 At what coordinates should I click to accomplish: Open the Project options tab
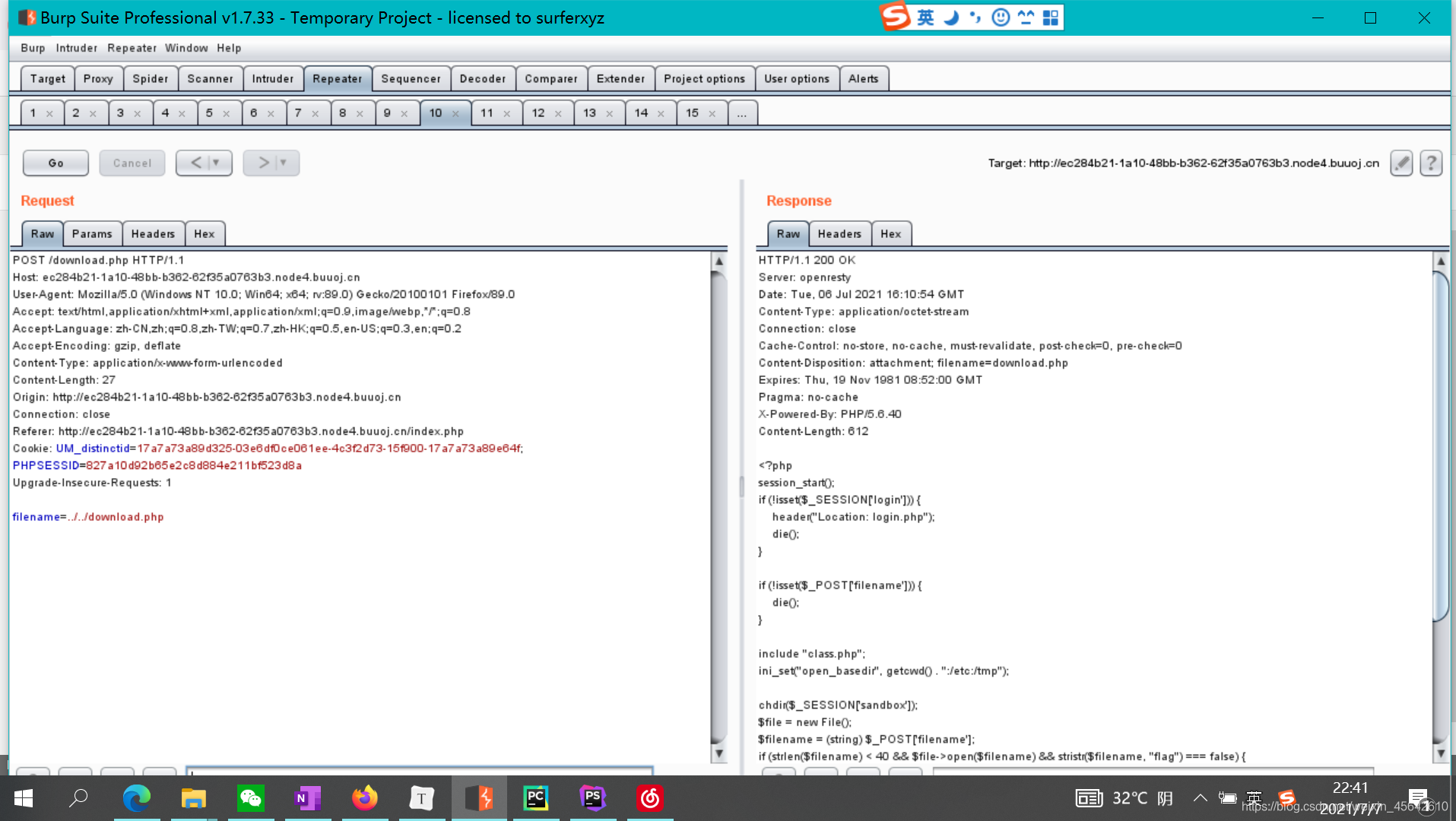(705, 78)
